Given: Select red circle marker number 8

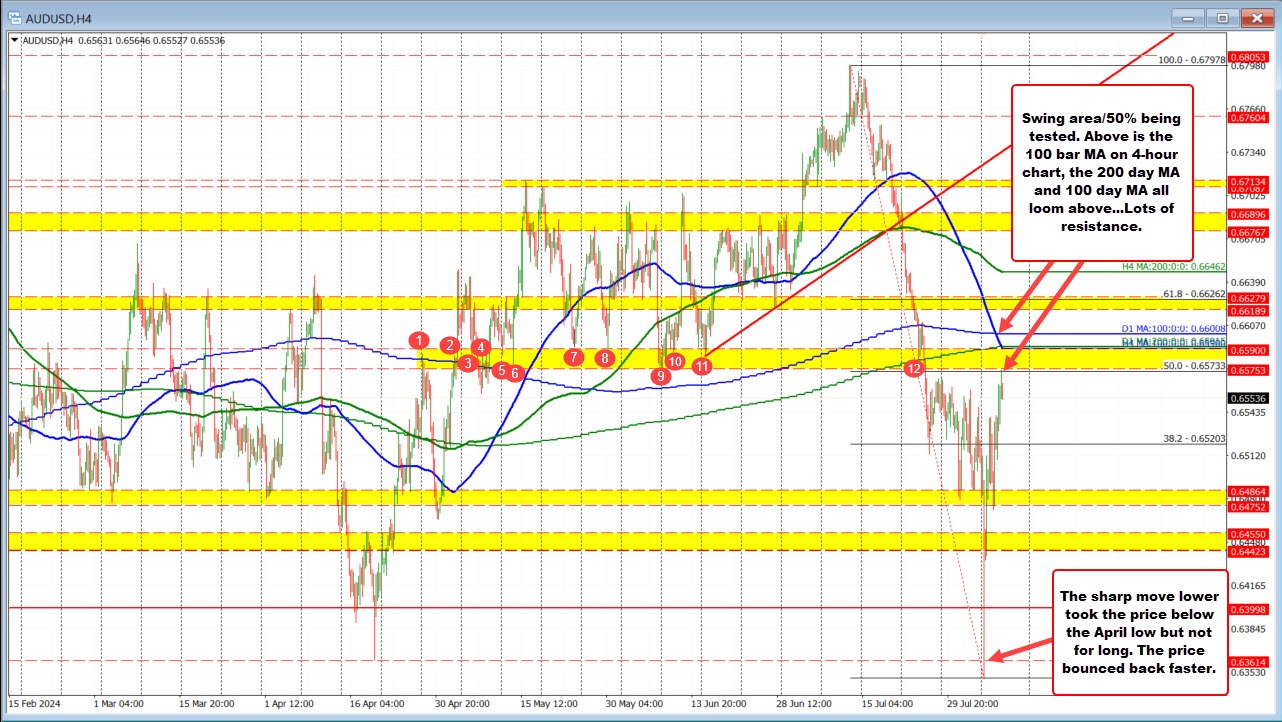Looking at the screenshot, I should click(605, 357).
